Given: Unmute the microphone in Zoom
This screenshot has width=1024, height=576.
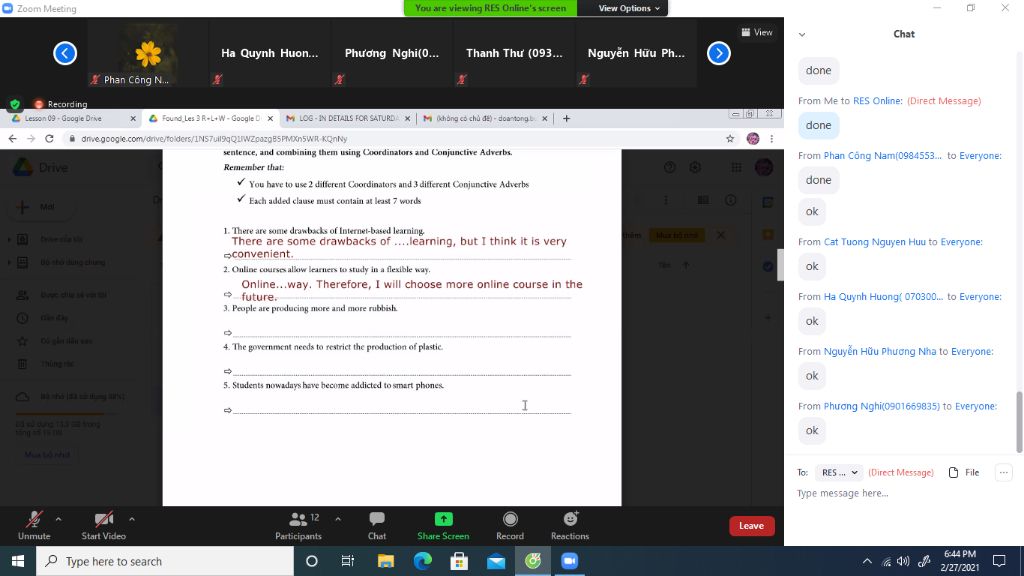Looking at the screenshot, I should coord(34,526).
